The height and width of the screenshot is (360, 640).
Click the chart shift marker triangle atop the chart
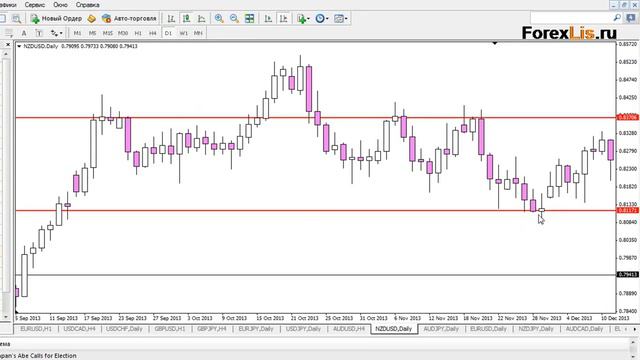point(495,43)
